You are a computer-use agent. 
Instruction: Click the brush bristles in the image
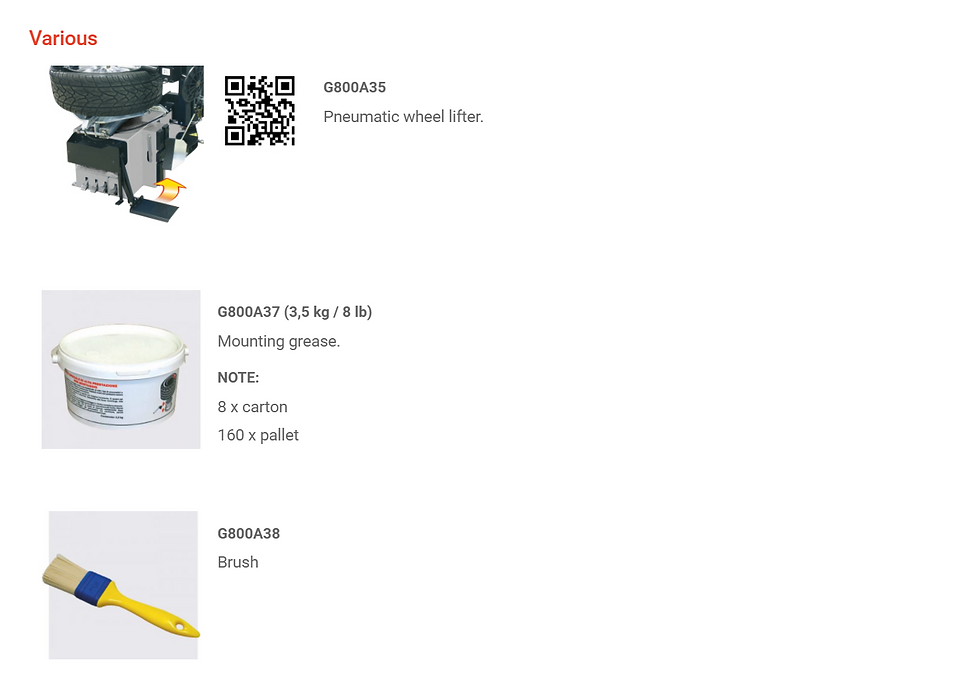point(62,573)
